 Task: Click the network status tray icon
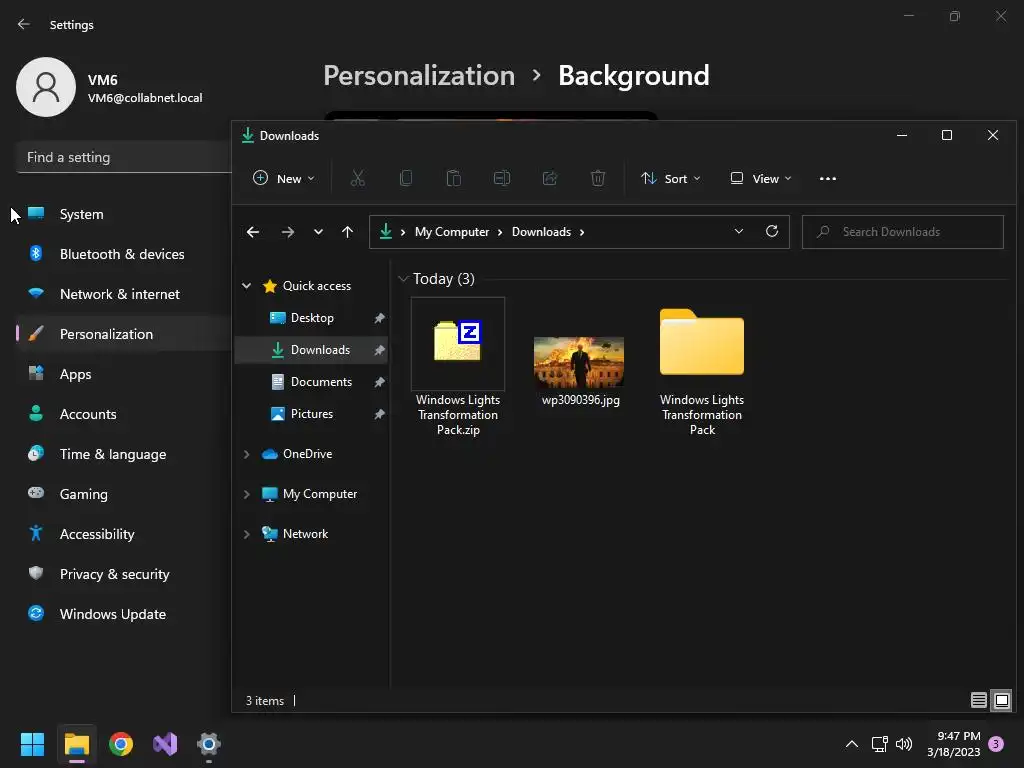pyautogui.click(x=879, y=744)
